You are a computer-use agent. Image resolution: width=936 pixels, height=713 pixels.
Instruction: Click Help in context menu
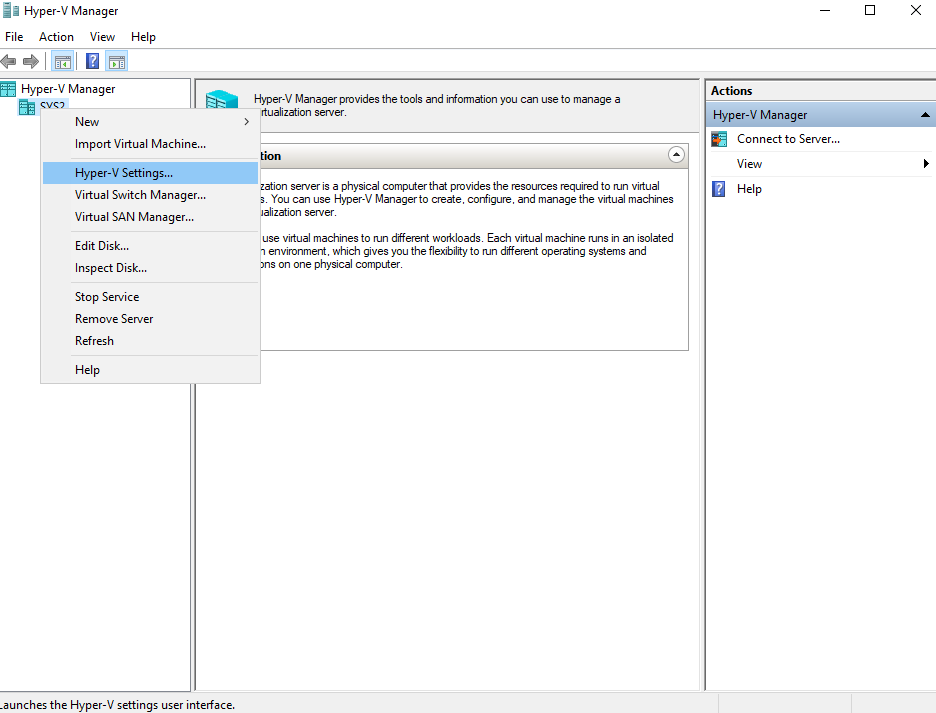coord(150,370)
